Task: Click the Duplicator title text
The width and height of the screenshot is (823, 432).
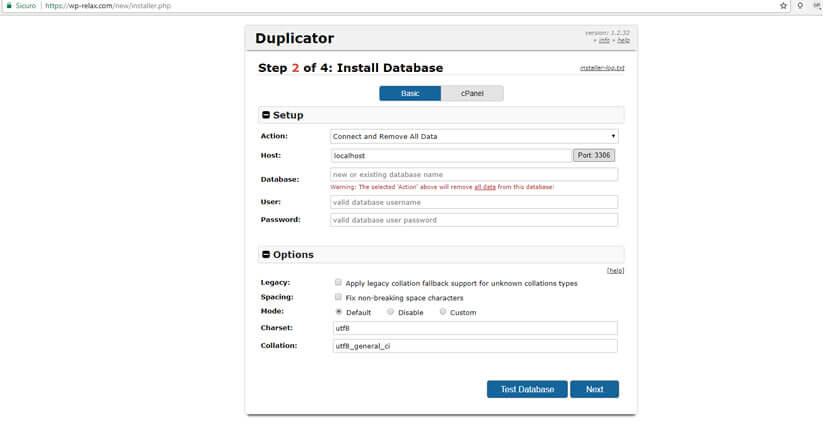Action: 294,38
